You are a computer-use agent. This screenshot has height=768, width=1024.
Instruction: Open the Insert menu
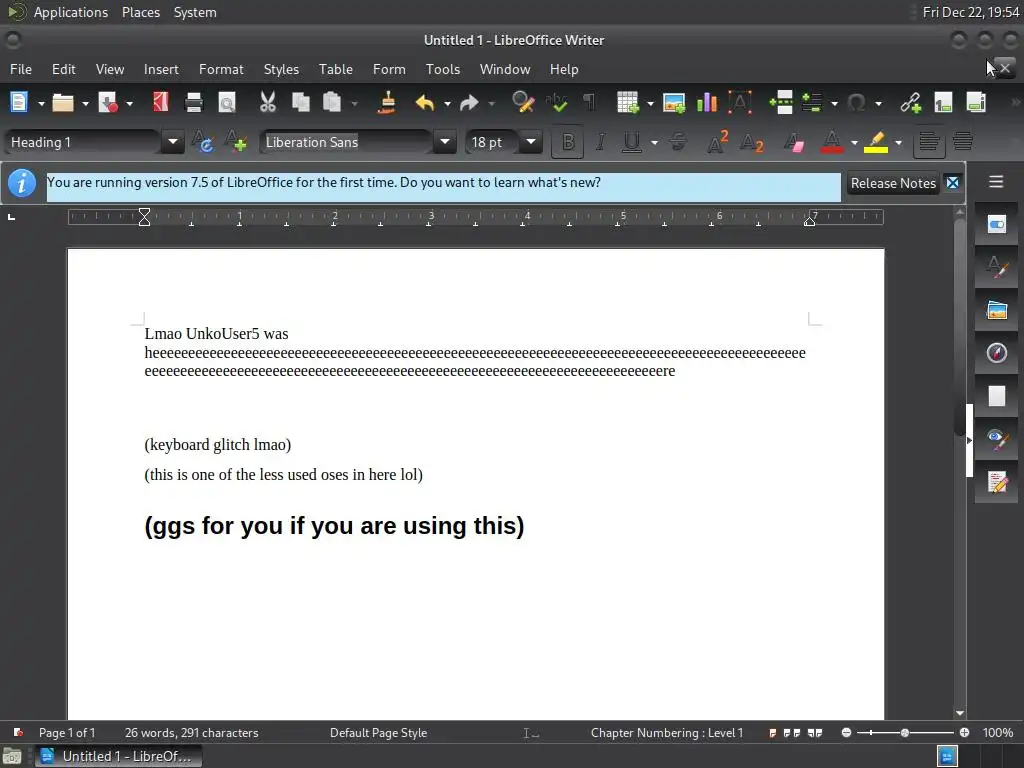pyautogui.click(x=161, y=69)
